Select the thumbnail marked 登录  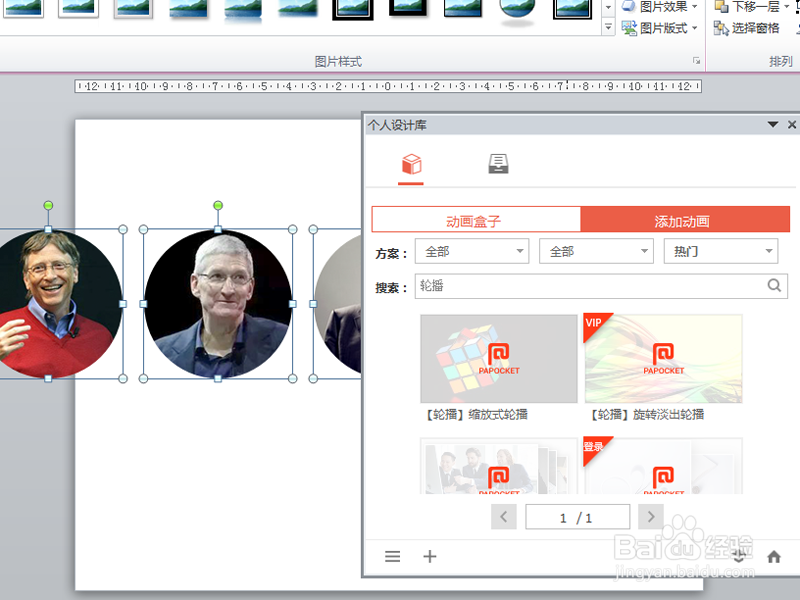663,465
